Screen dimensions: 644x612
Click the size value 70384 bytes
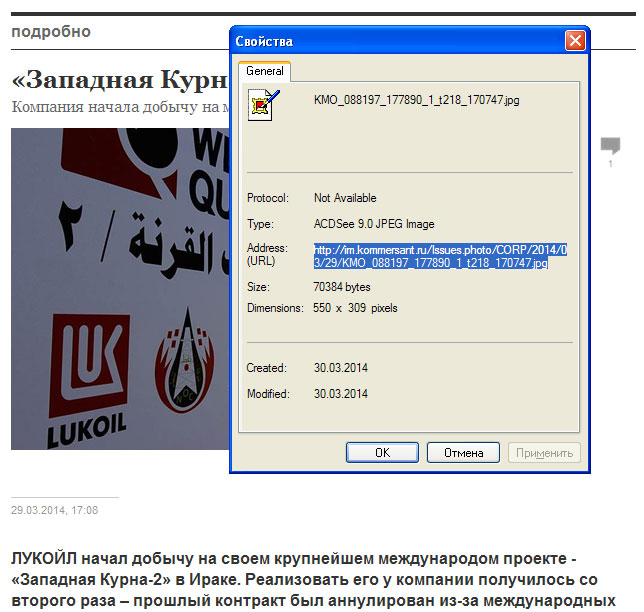pyautogui.click(x=342, y=287)
